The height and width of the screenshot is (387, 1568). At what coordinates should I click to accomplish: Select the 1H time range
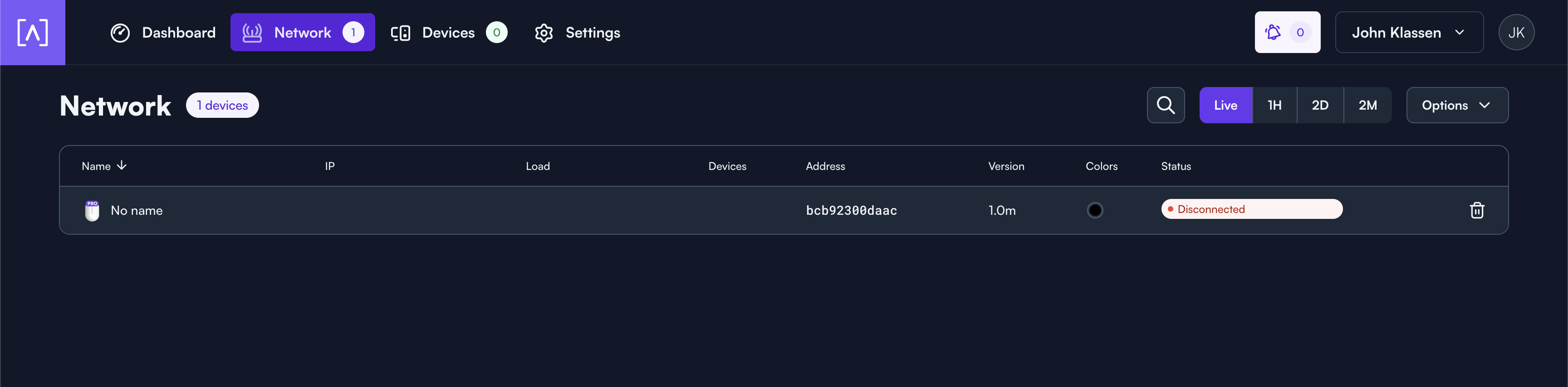(1274, 105)
